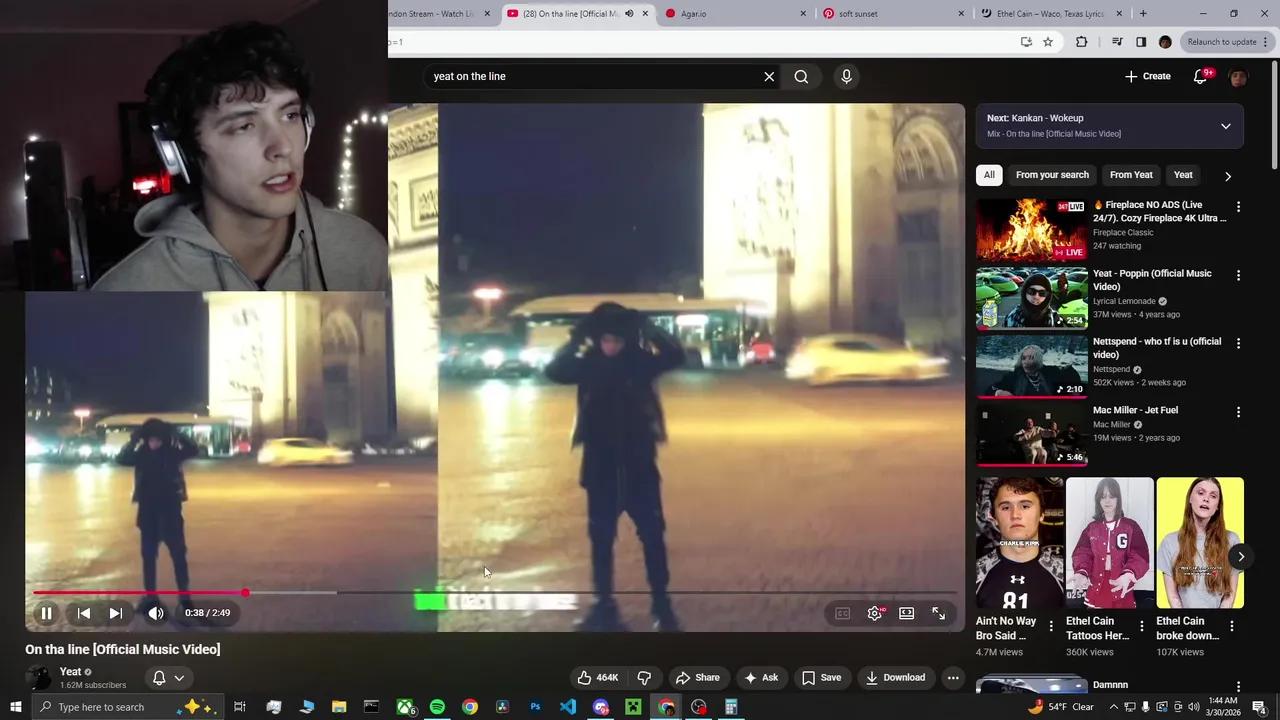Show hidden system tray icons chevron
Screen dimensions: 1280x720
tap(1113, 707)
